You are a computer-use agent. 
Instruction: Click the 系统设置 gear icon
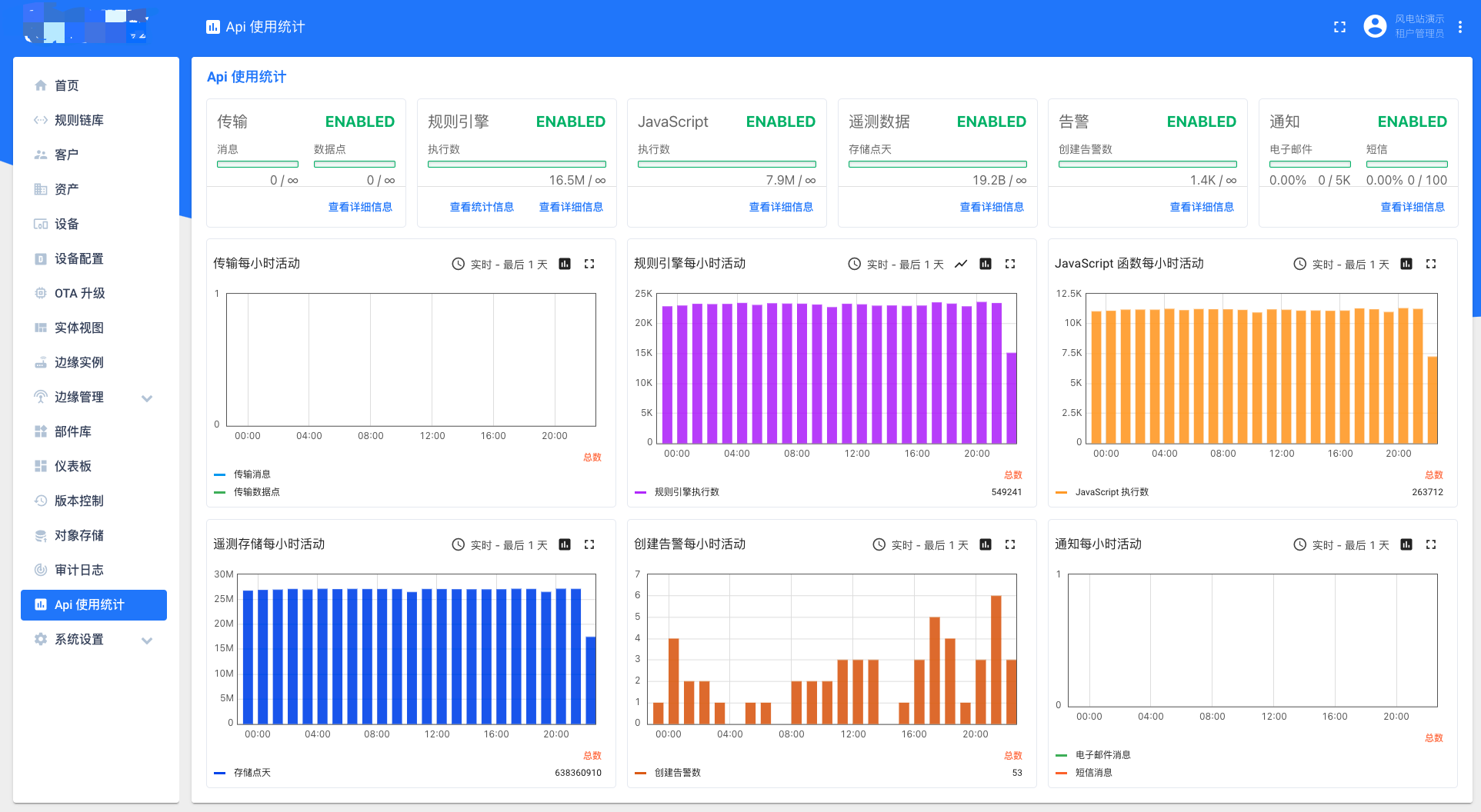coord(41,639)
